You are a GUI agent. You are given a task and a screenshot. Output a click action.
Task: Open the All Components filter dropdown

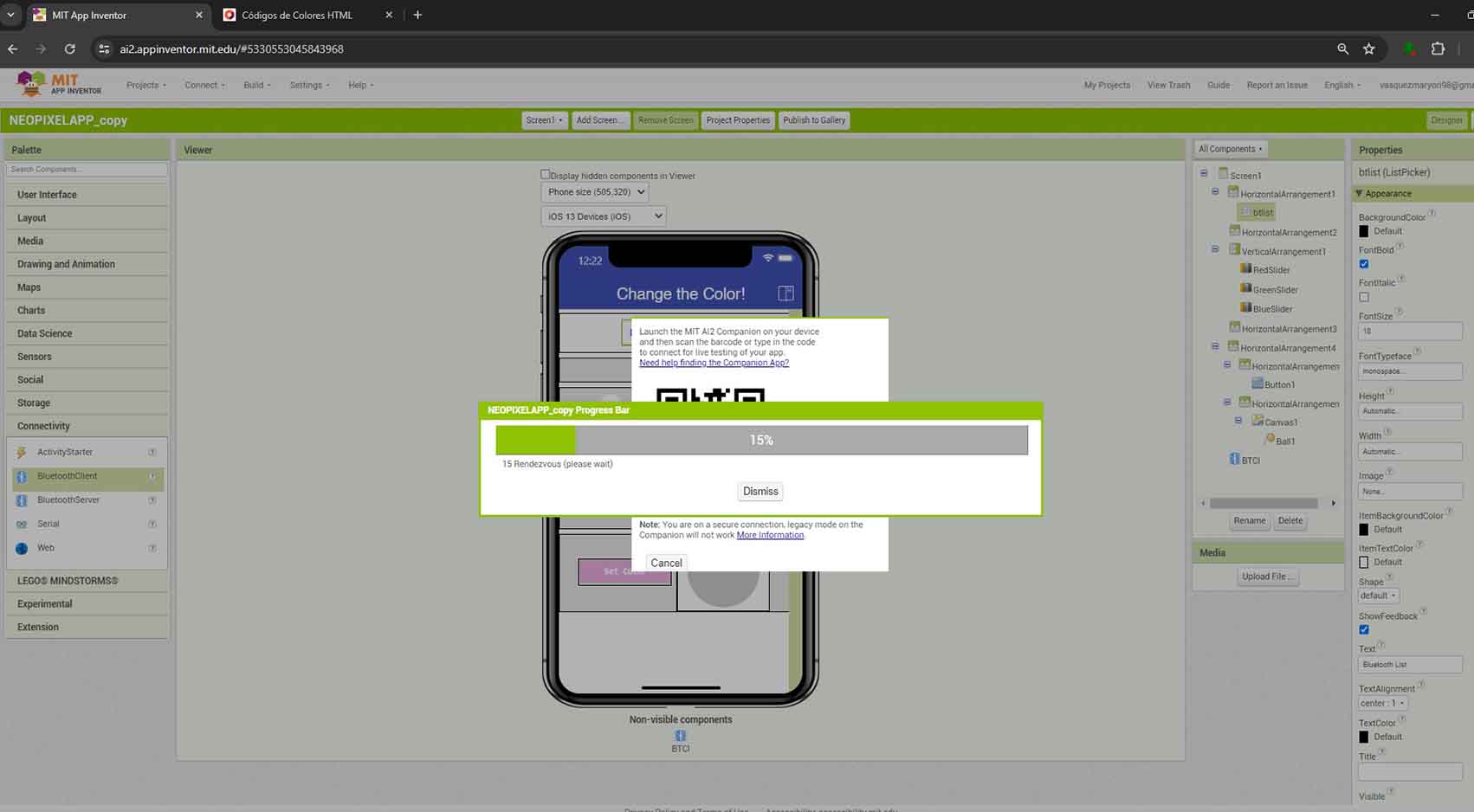tap(1231, 149)
